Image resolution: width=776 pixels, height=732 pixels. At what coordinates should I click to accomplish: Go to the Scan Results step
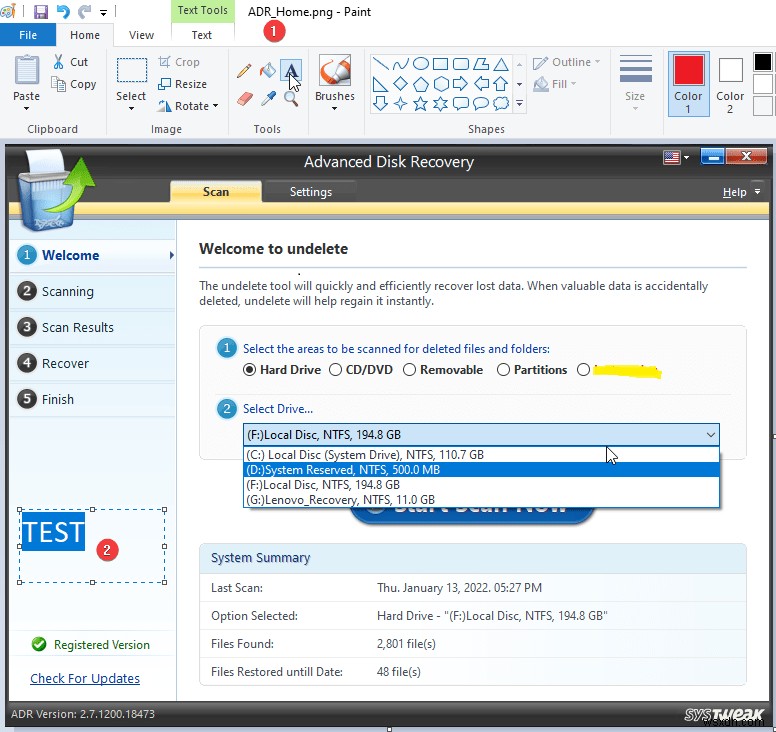93,327
